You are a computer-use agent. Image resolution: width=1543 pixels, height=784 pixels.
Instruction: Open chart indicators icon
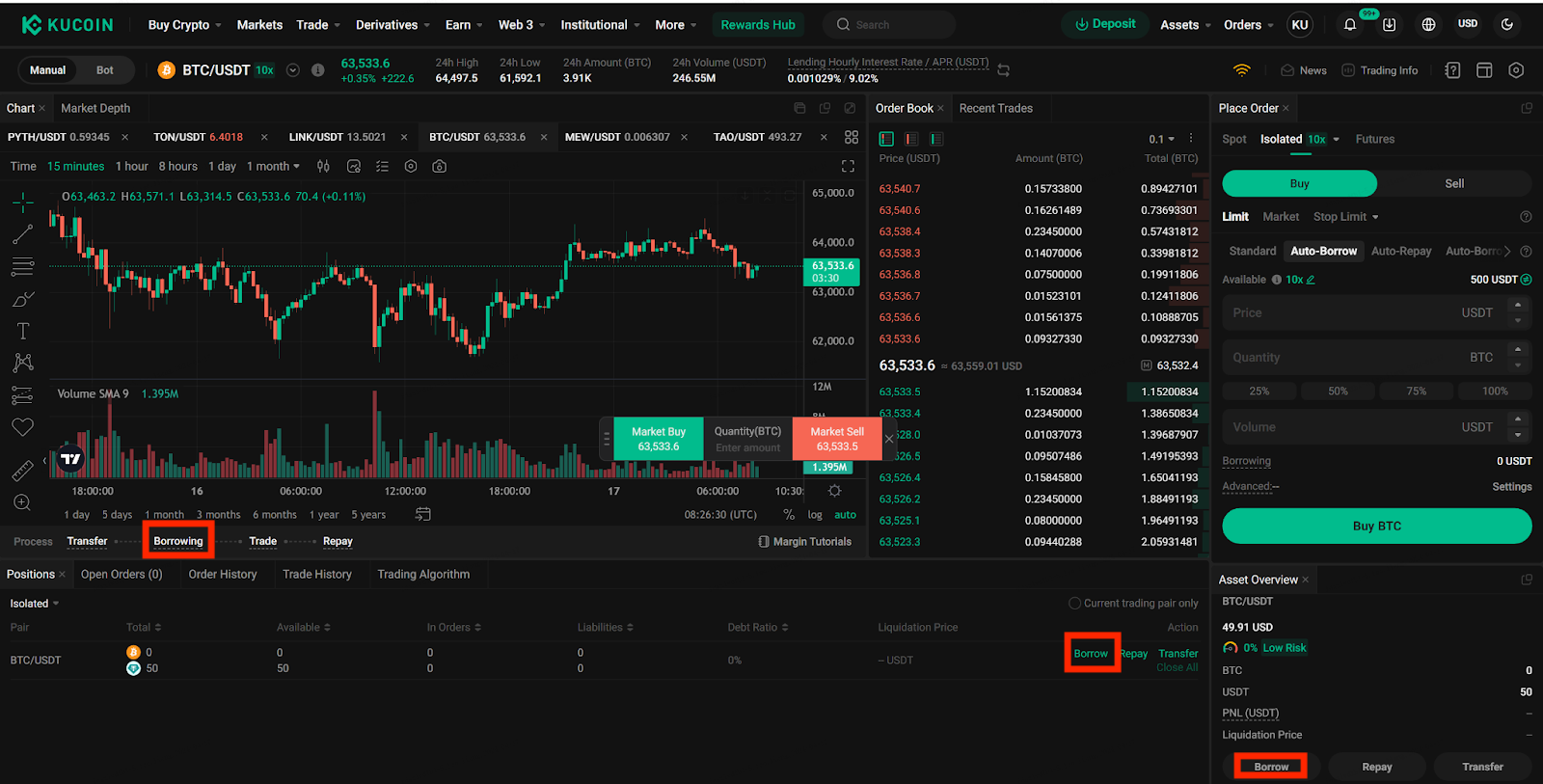pos(354,167)
